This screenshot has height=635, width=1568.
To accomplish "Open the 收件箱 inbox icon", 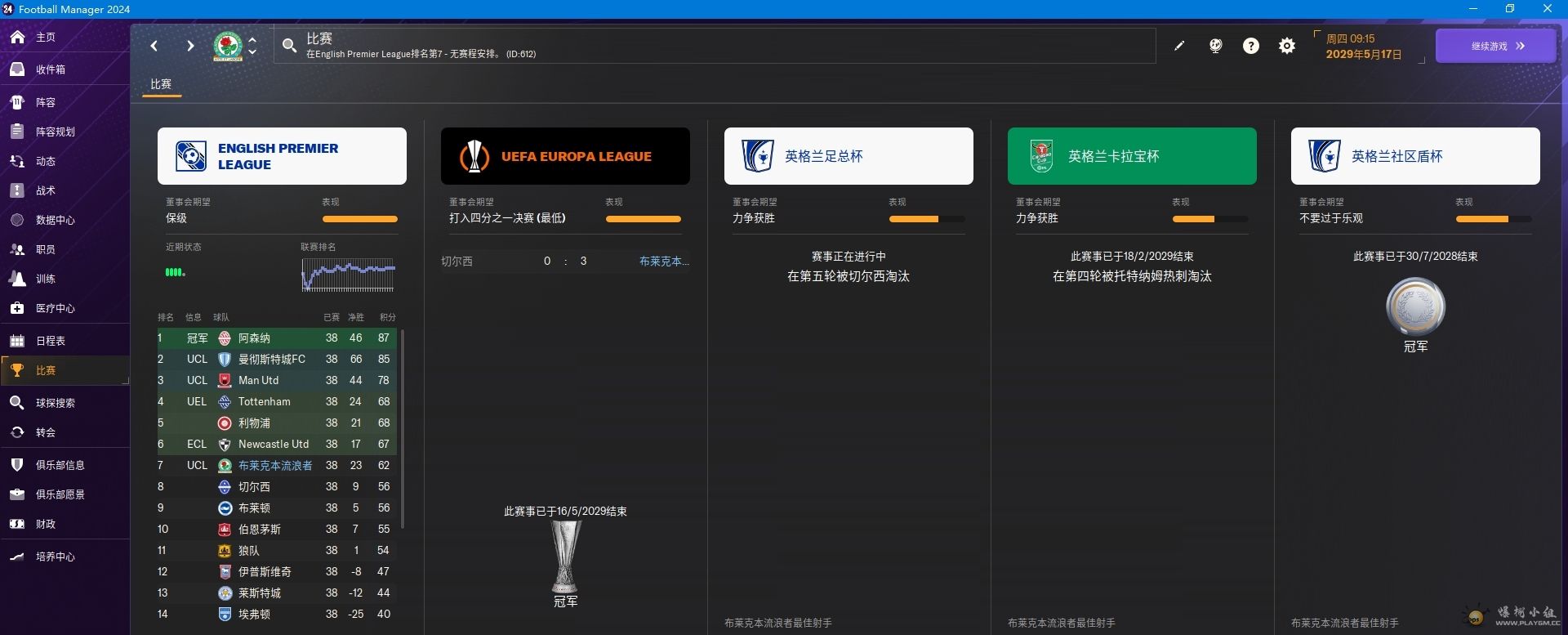I will point(17,69).
